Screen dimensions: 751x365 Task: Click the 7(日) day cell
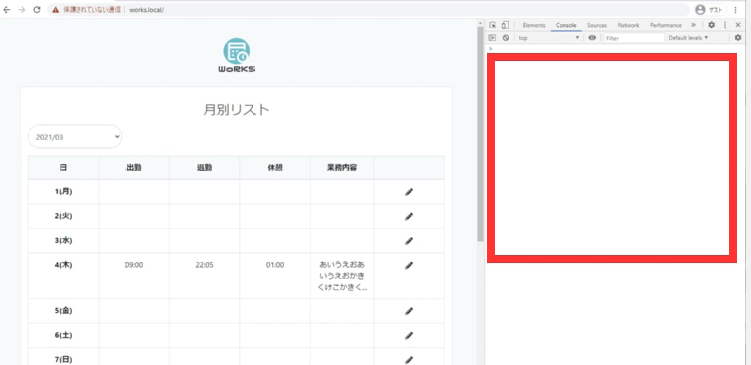(x=63, y=357)
